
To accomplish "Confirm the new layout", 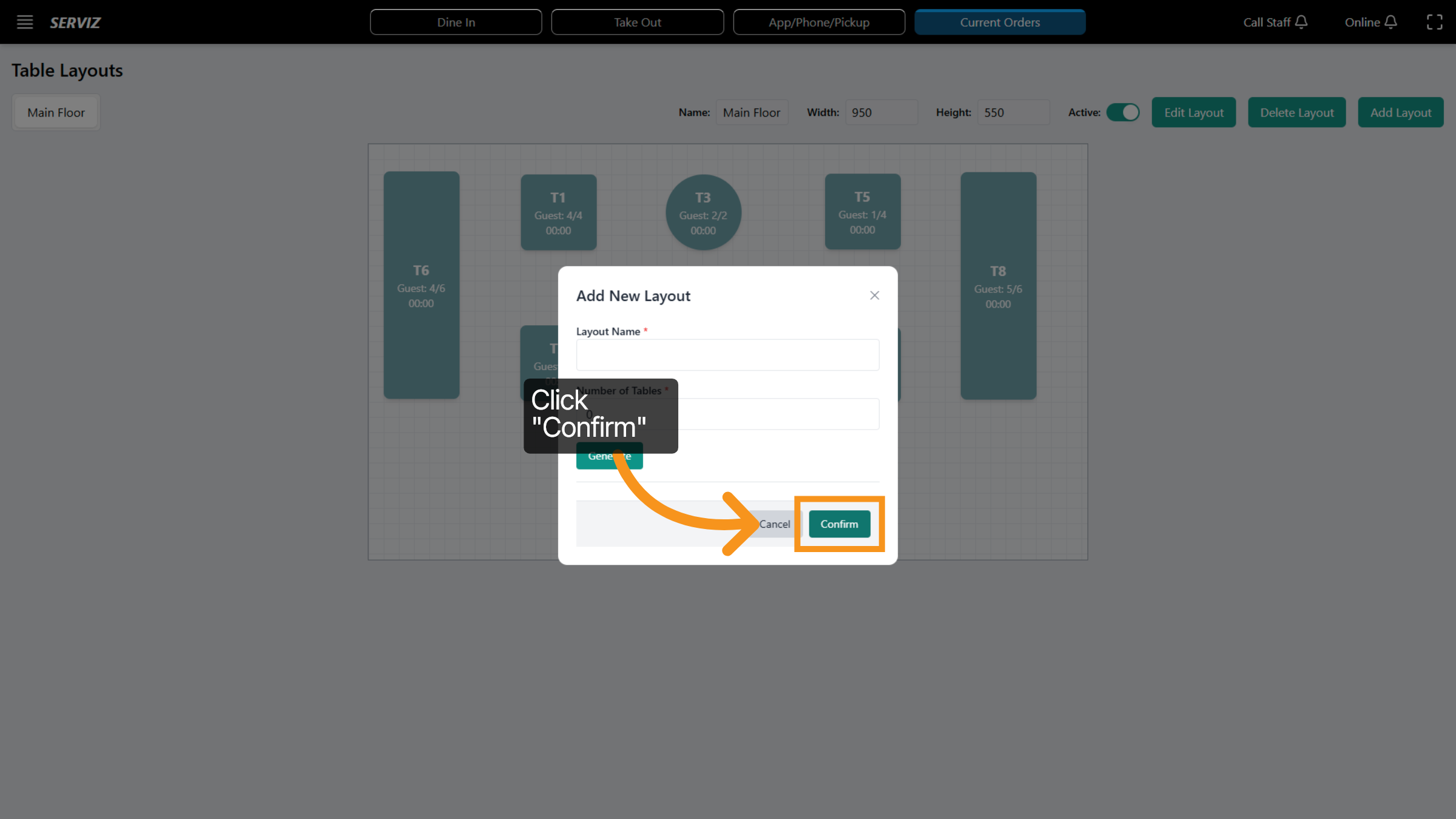I will click(x=839, y=524).
